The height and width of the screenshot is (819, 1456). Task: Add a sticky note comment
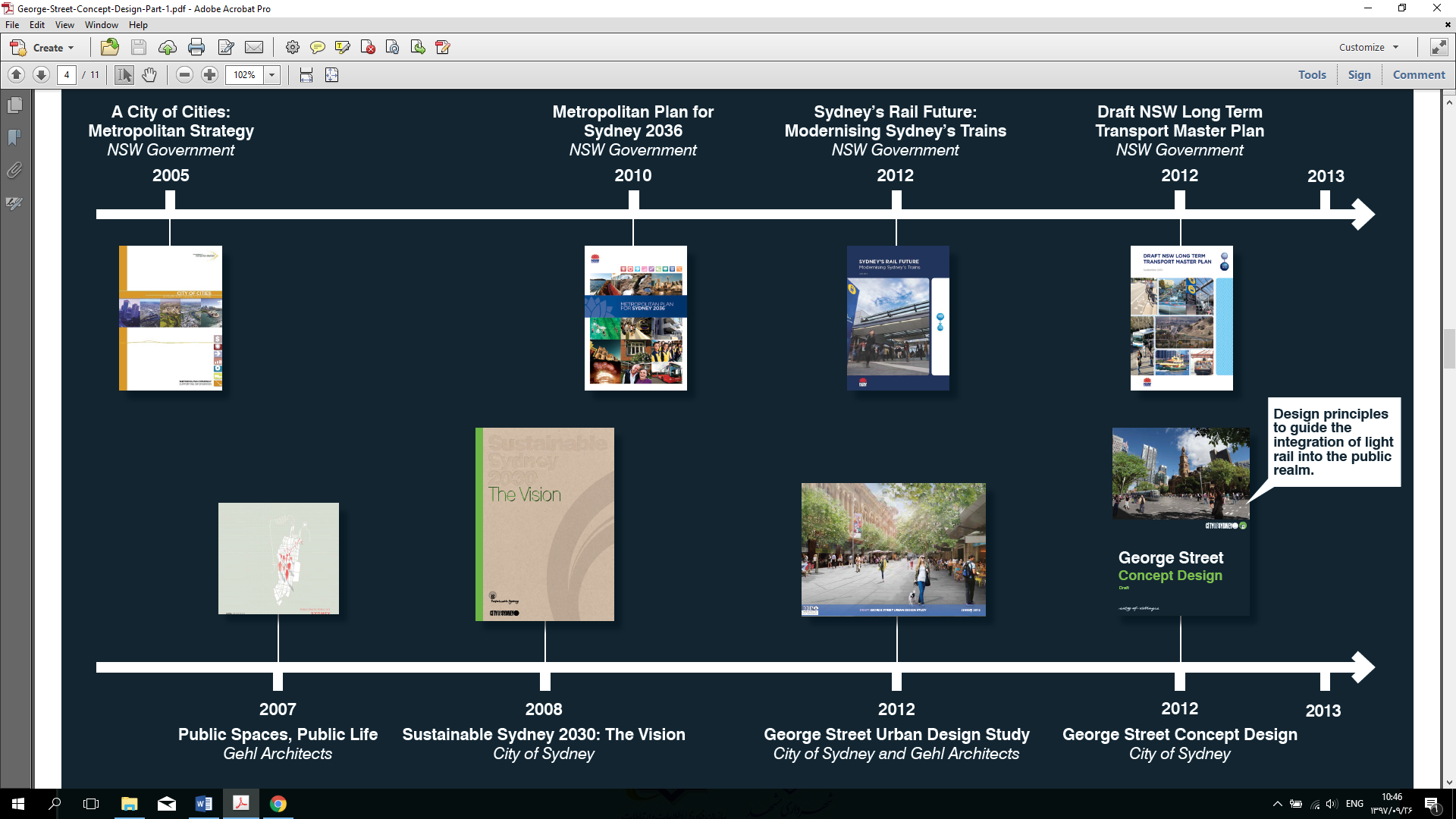click(x=318, y=47)
